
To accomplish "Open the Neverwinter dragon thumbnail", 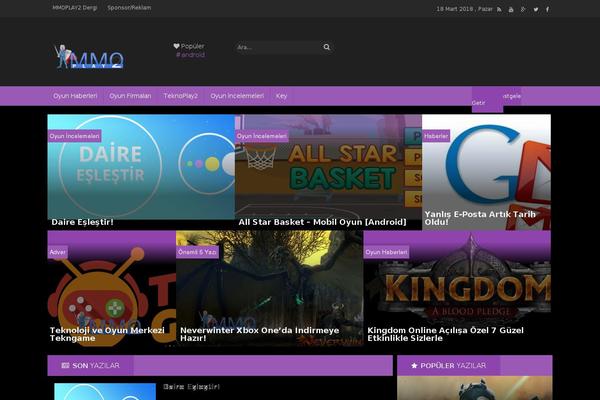I will pos(270,288).
